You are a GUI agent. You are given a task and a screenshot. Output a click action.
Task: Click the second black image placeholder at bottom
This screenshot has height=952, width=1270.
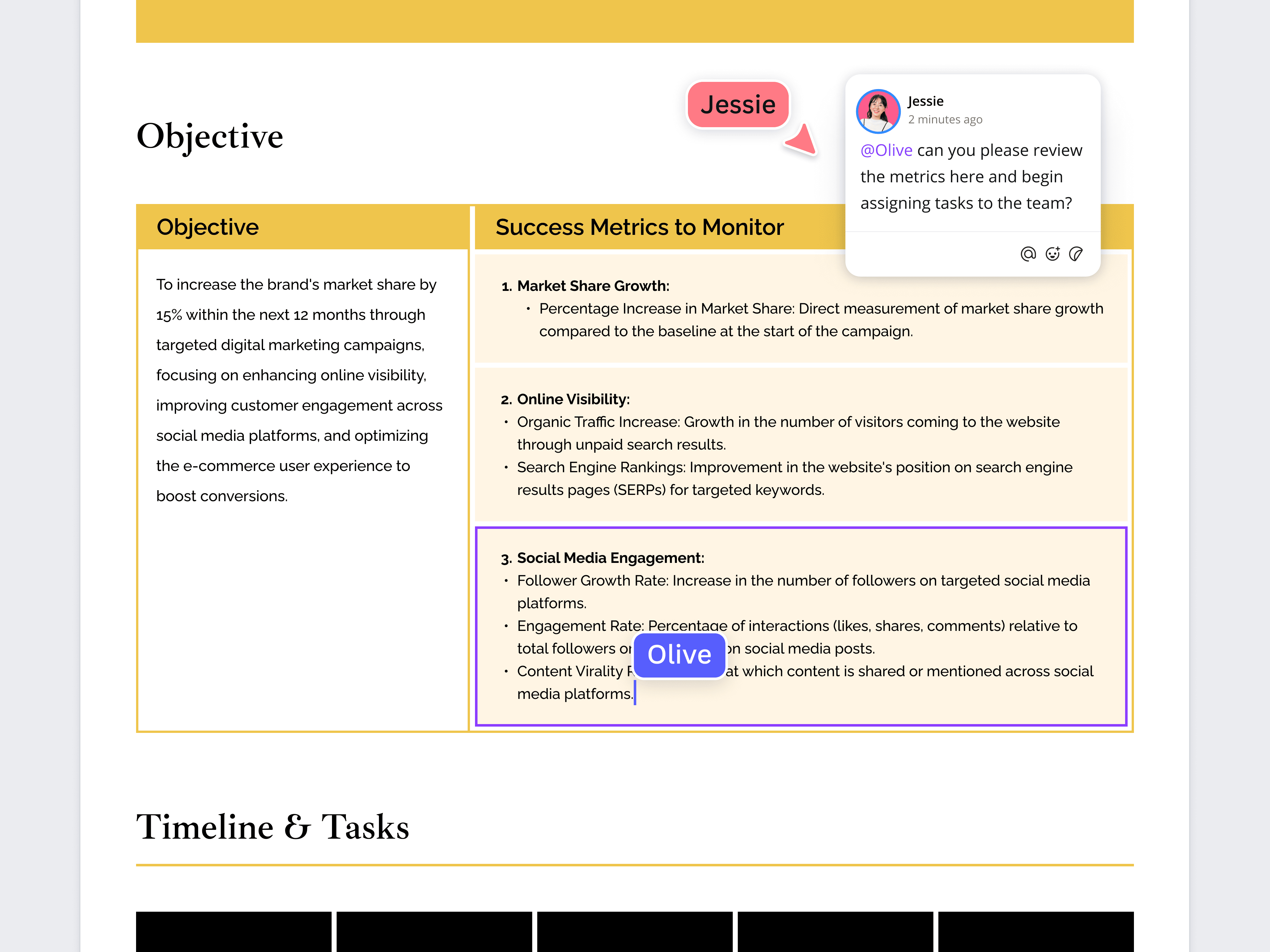pos(434,932)
